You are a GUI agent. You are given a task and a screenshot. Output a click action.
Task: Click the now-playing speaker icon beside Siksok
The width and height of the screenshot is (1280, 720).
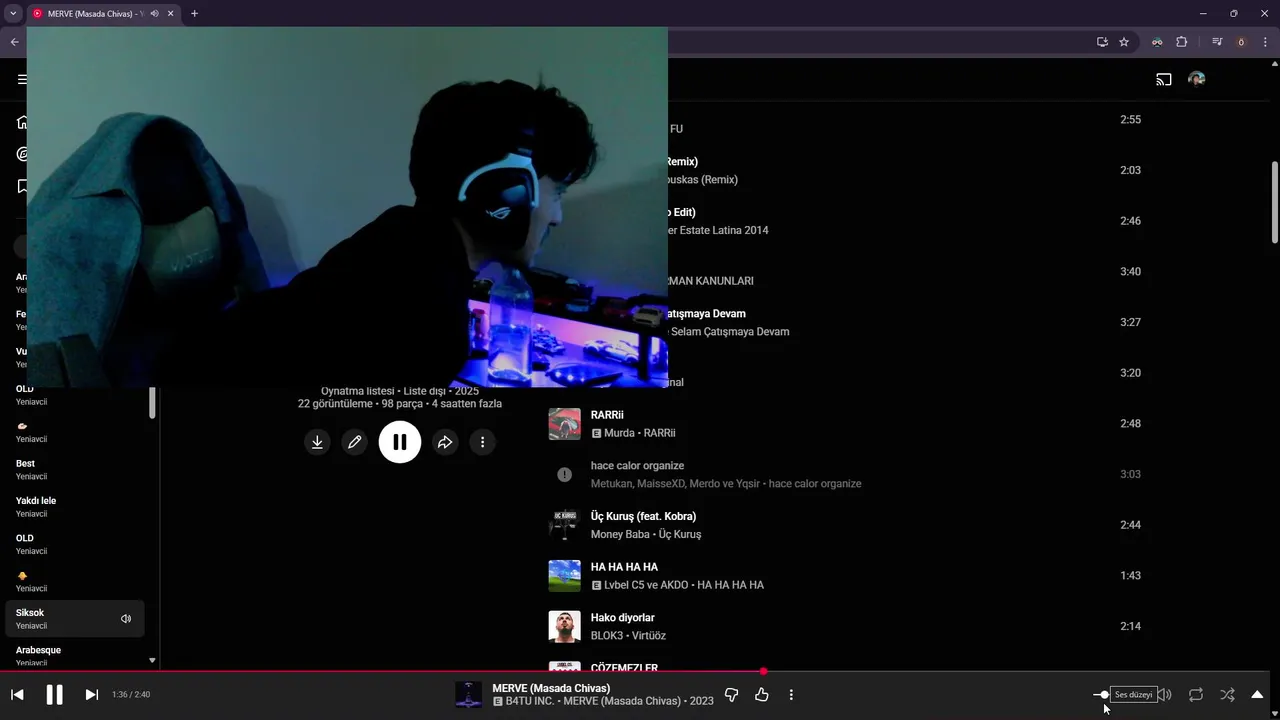click(x=126, y=619)
